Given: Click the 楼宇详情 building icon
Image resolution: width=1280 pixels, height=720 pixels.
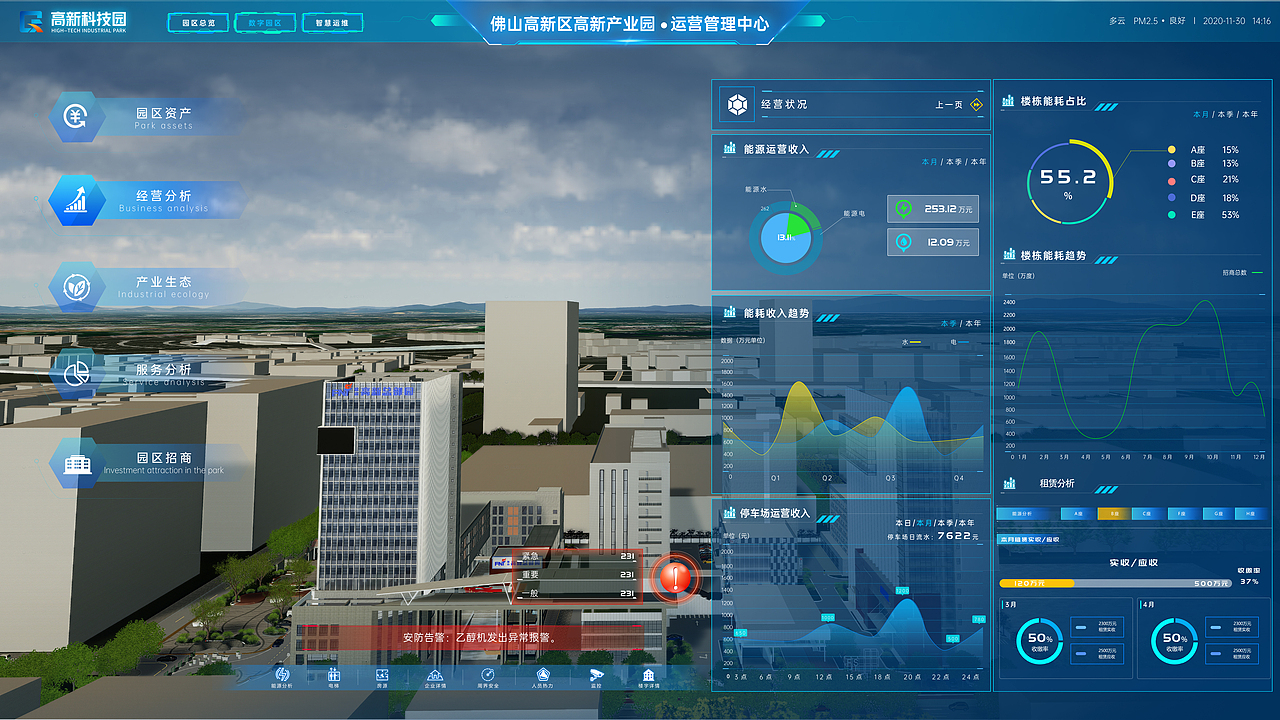Looking at the screenshot, I should [648, 675].
